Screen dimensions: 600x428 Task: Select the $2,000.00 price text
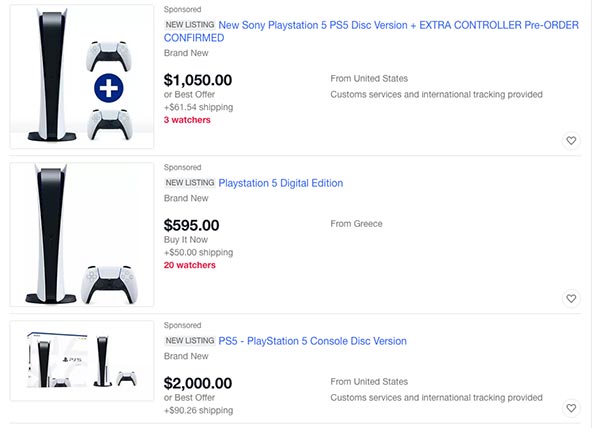[198, 383]
